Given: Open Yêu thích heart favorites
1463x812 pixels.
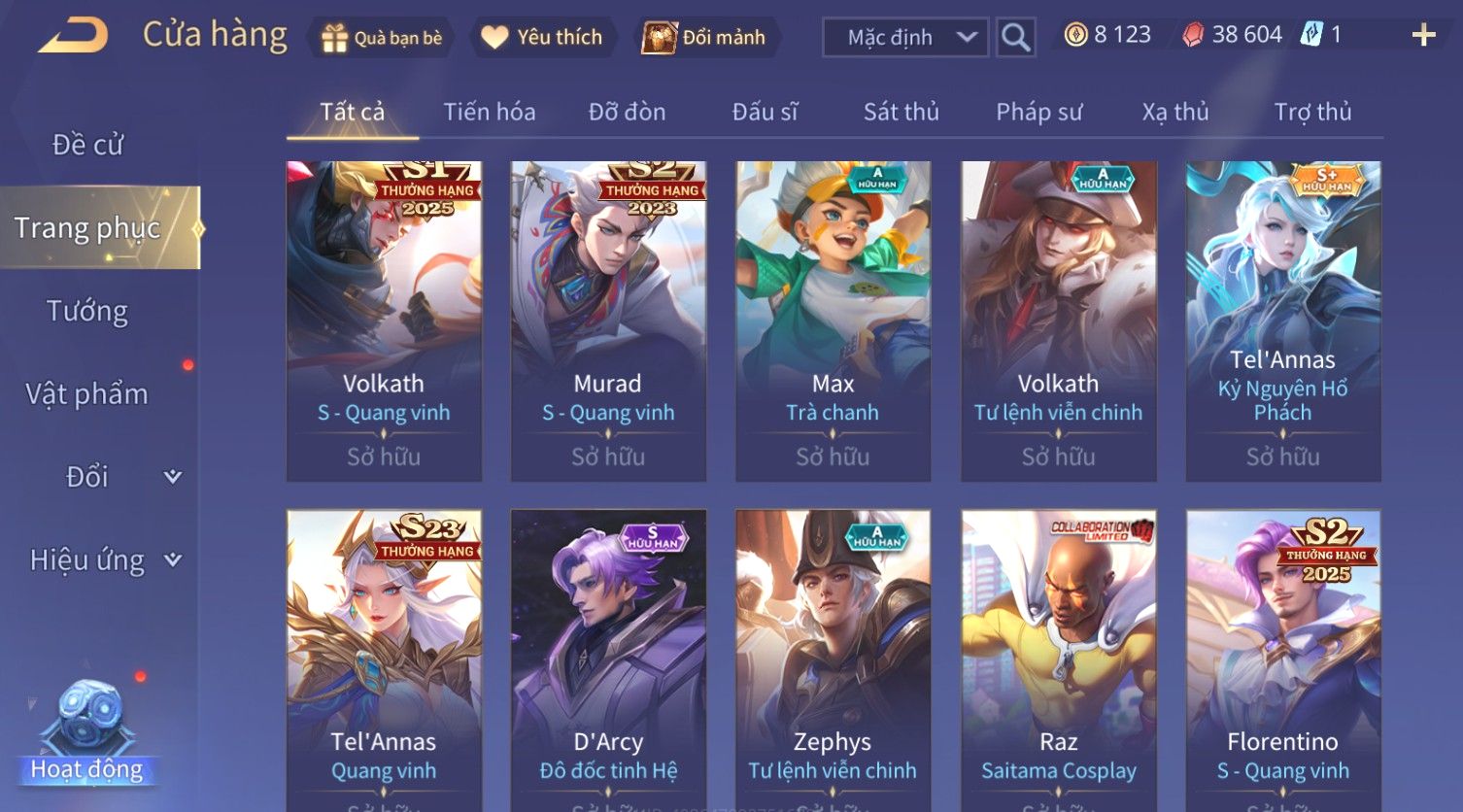Looking at the screenshot, I should click(494, 37).
